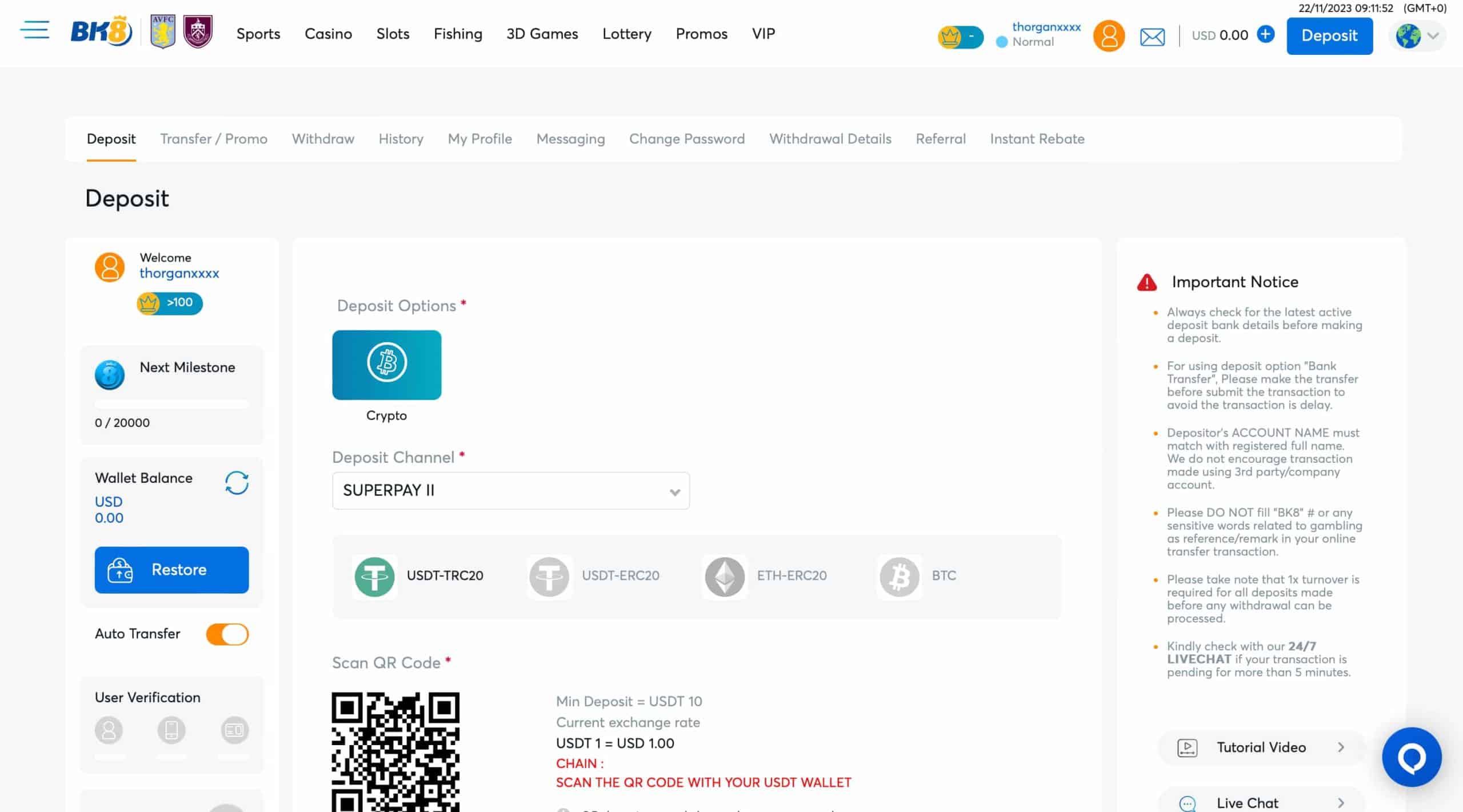Open the Slots menu

[393, 34]
